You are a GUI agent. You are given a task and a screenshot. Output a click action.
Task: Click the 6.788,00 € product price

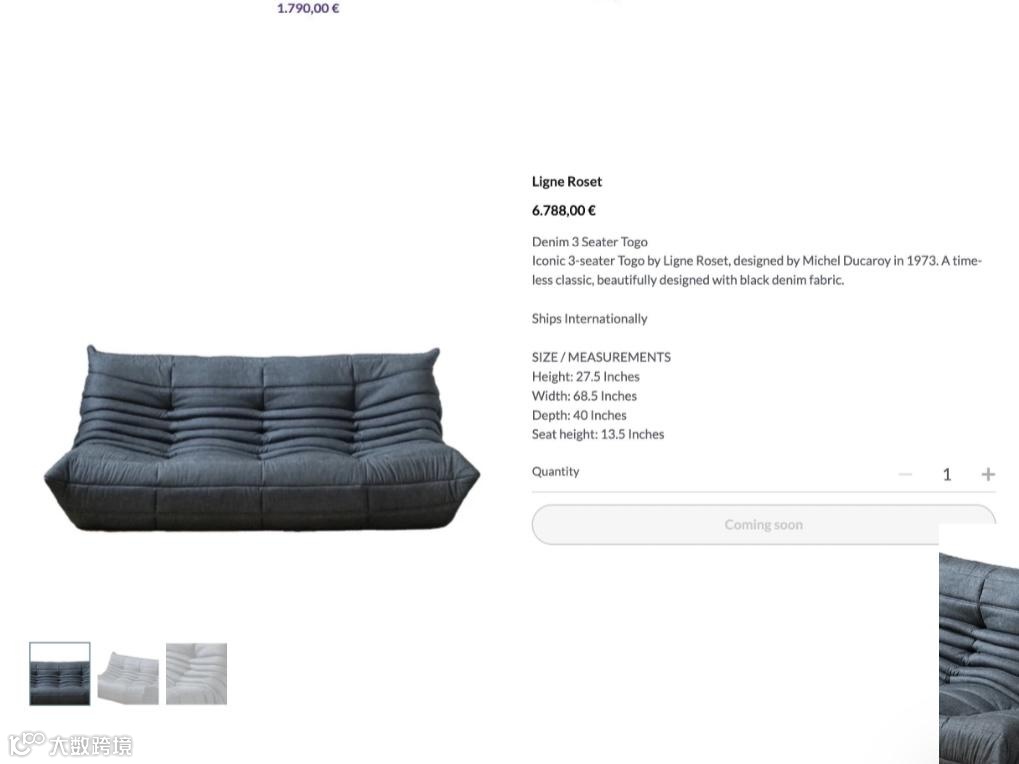click(x=563, y=210)
